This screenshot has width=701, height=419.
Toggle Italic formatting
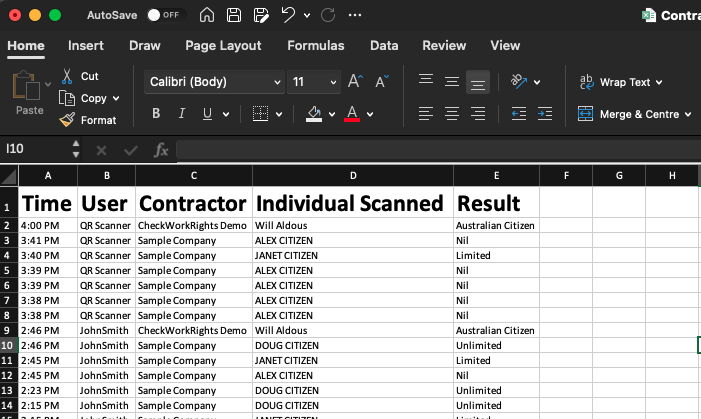point(182,114)
